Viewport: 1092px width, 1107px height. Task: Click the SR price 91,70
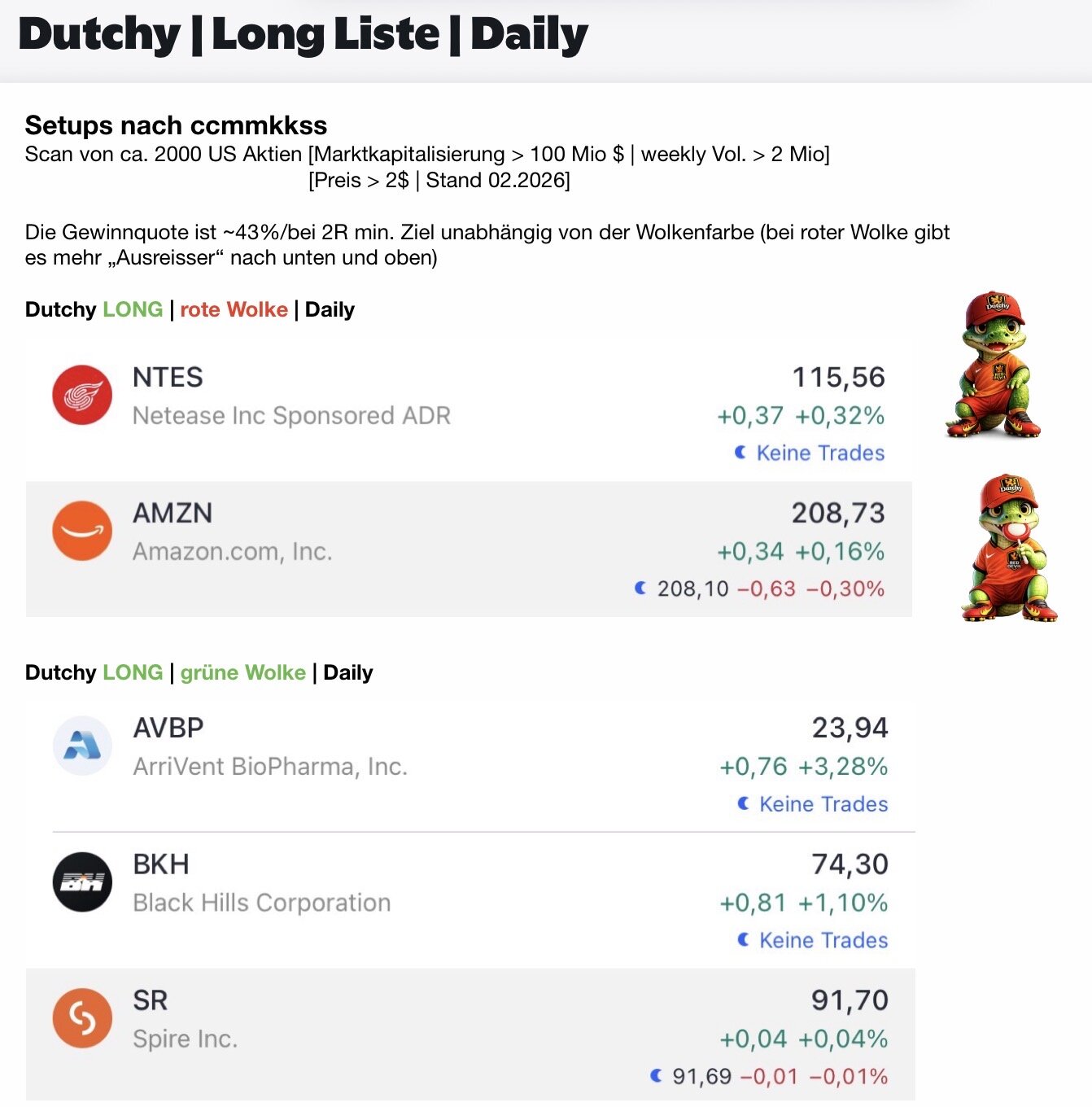pos(850,1000)
